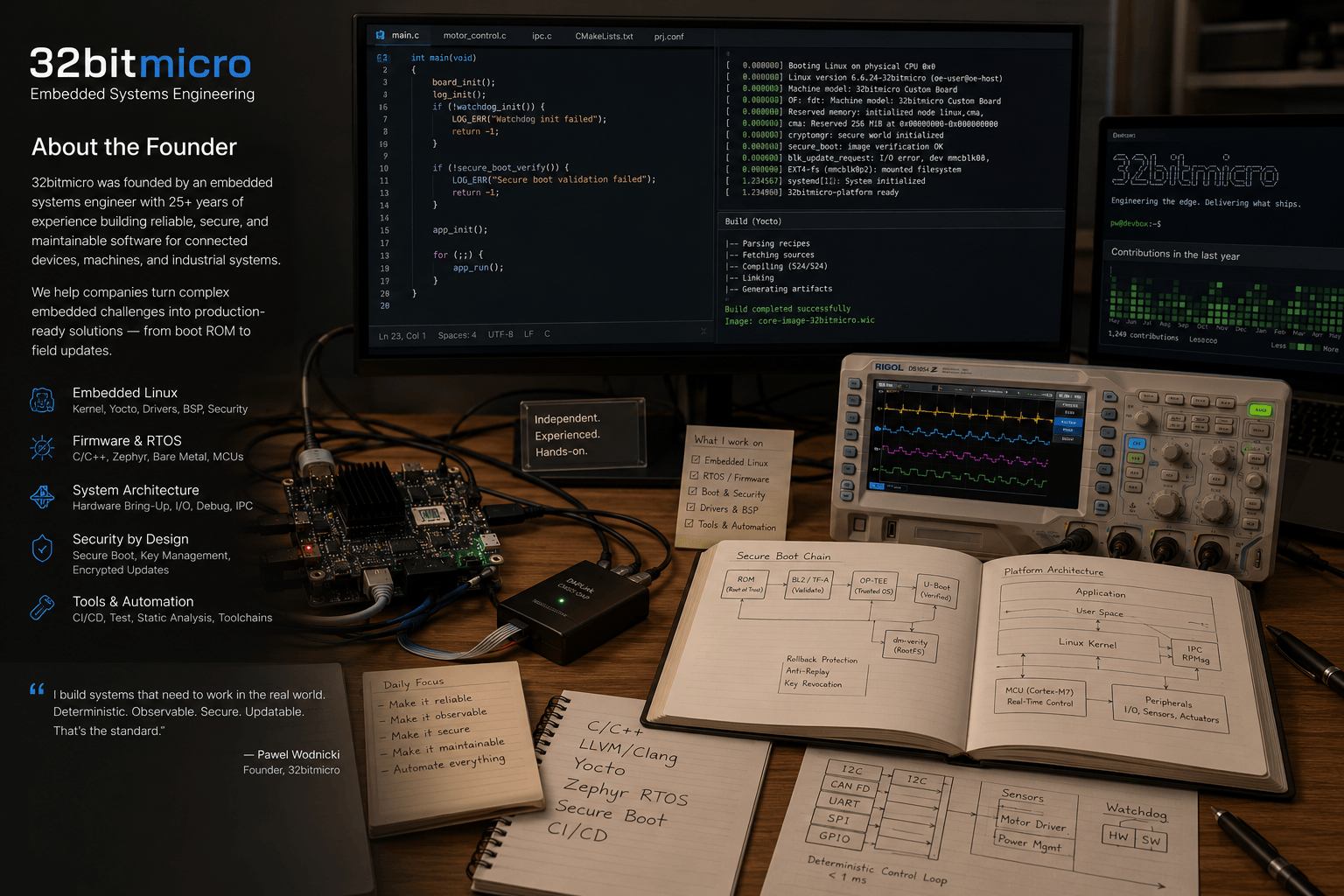This screenshot has height=896, width=1344.
Task: Open the prj.conf tab
Action: [x=668, y=37]
